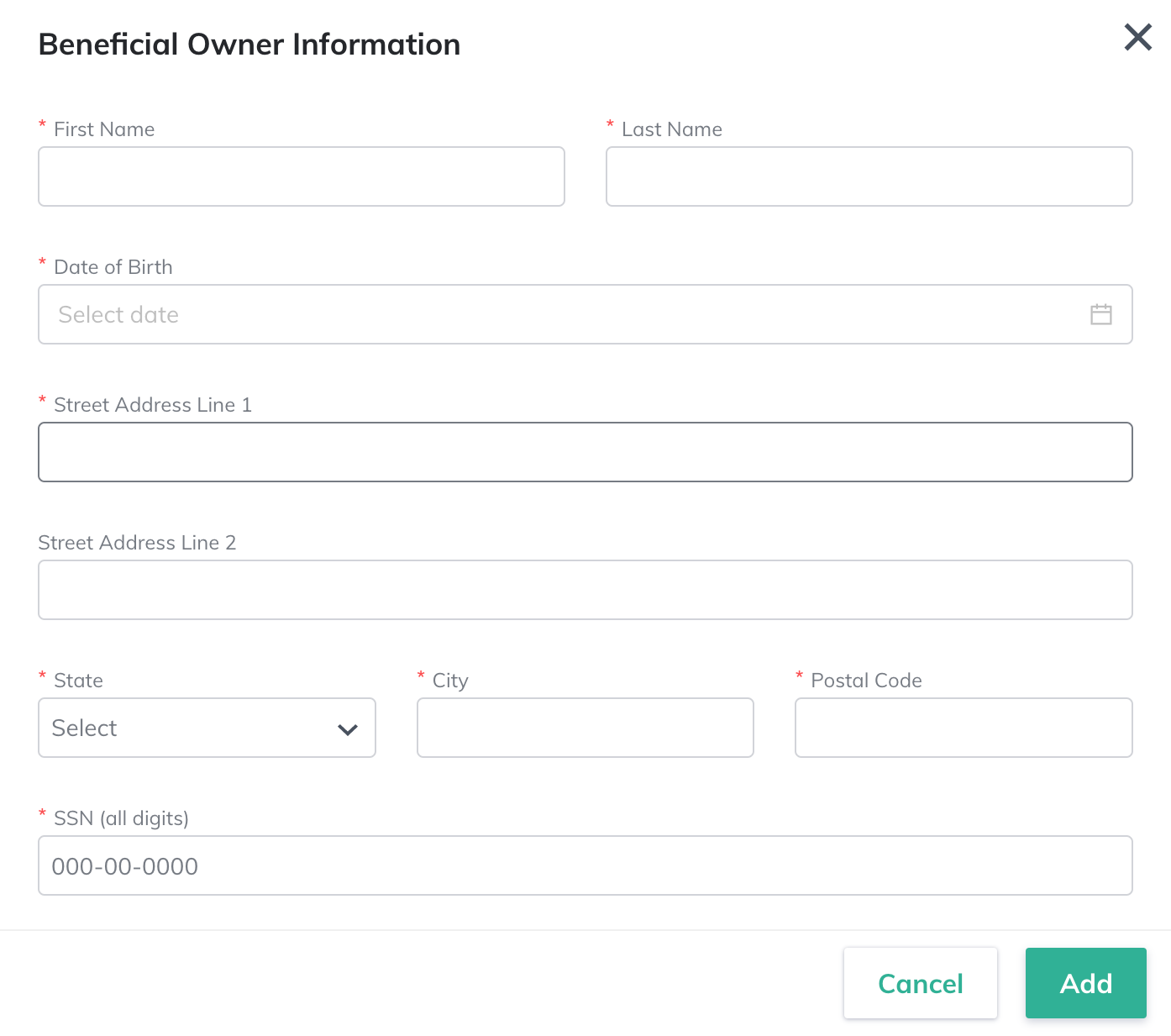Click the Street Address Line 2 input
Image resolution: width=1171 pixels, height=1036 pixels.
click(585, 590)
